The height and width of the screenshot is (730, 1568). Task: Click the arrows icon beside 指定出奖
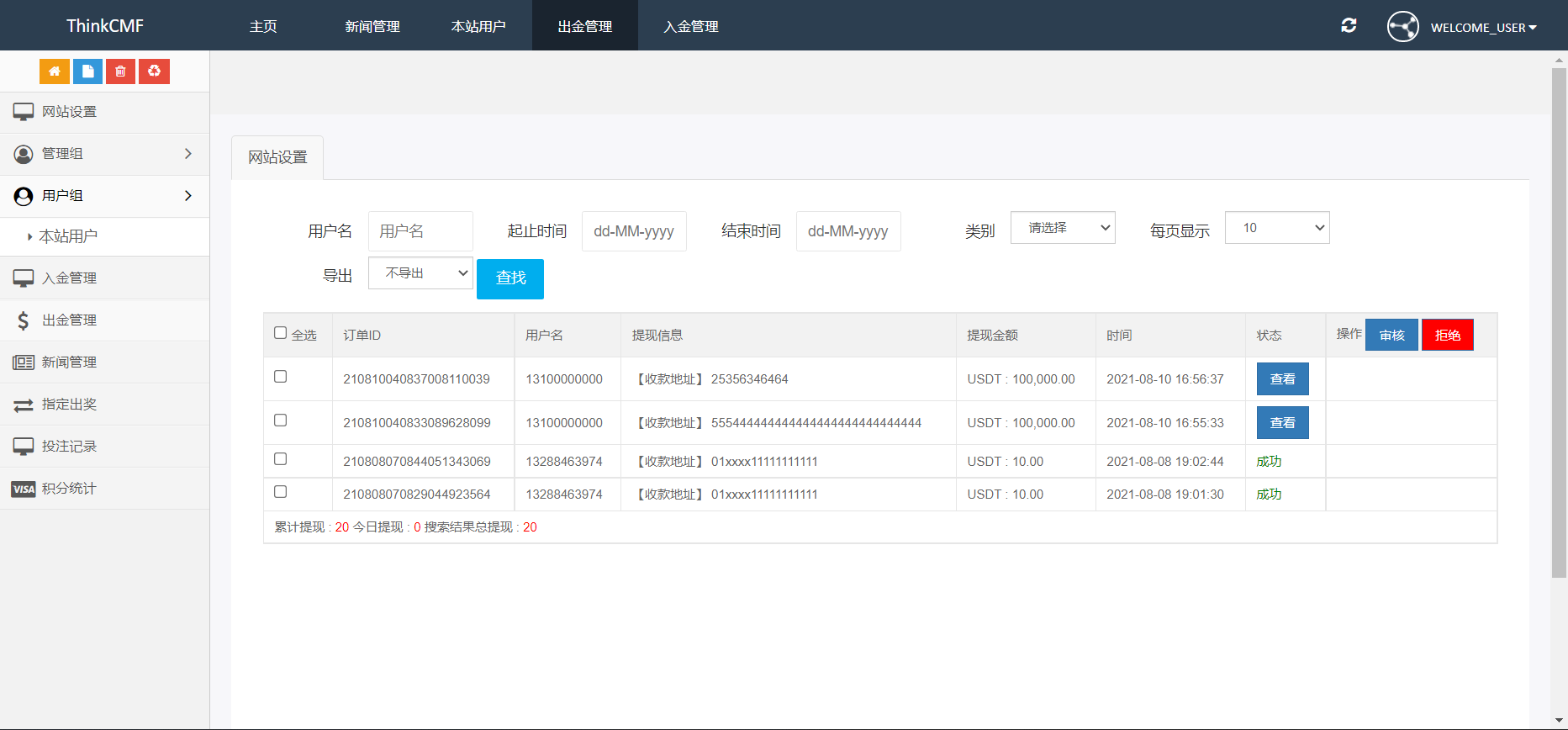point(24,405)
